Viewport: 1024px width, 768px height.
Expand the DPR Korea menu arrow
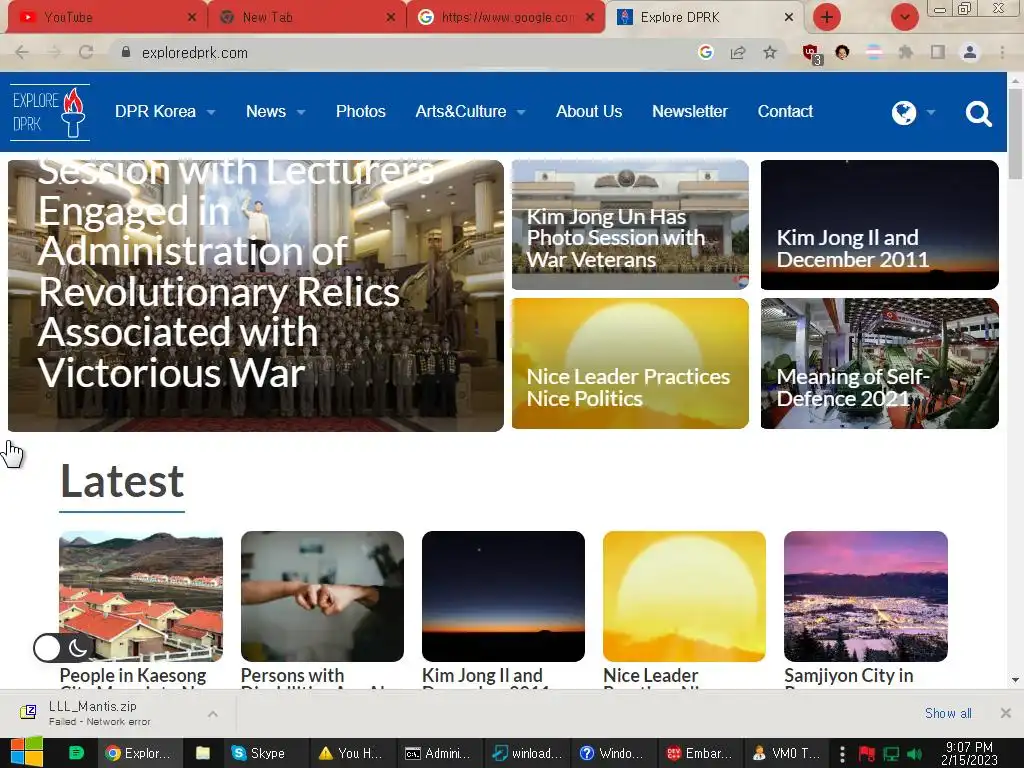tap(211, 112)
